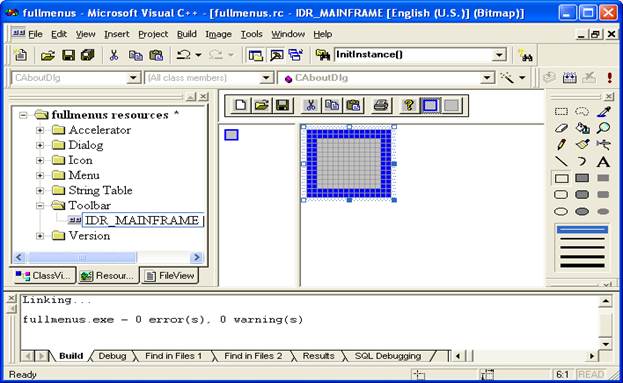Select the outlined Rounded Rectangle tool
Viewport: 623px width, 383px height.
561,195
